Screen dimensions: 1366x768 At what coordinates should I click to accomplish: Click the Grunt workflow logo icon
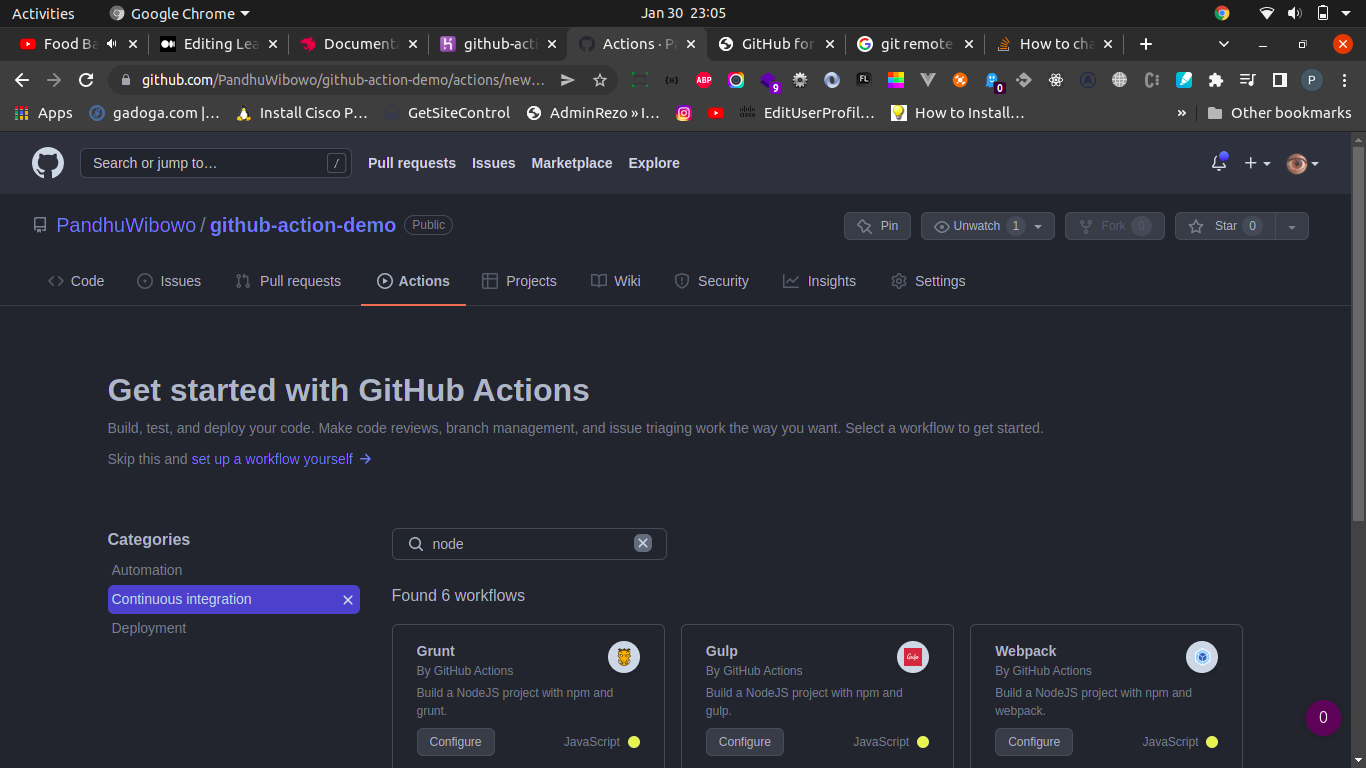(624, 657)
